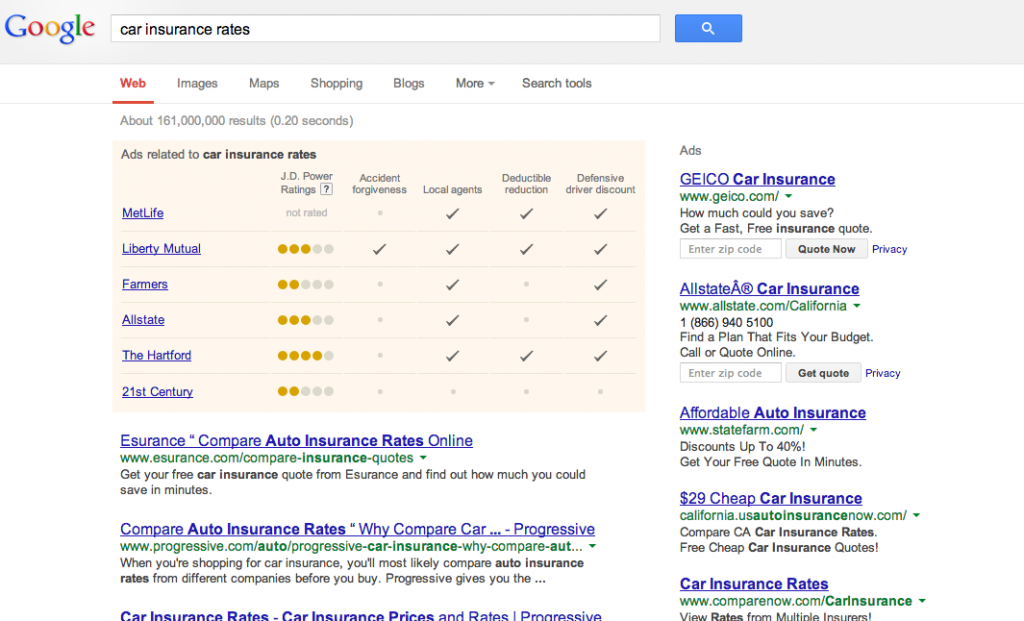Click Farmers defensive driver discount checkmark
The width and height of the screenshot is (1024, 621).
[601, 285]
